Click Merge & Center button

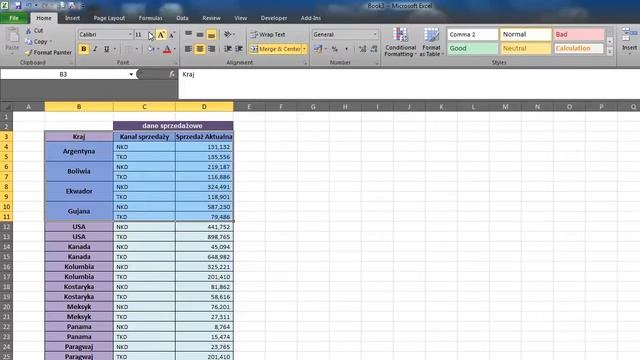click(x=276, y=49)
